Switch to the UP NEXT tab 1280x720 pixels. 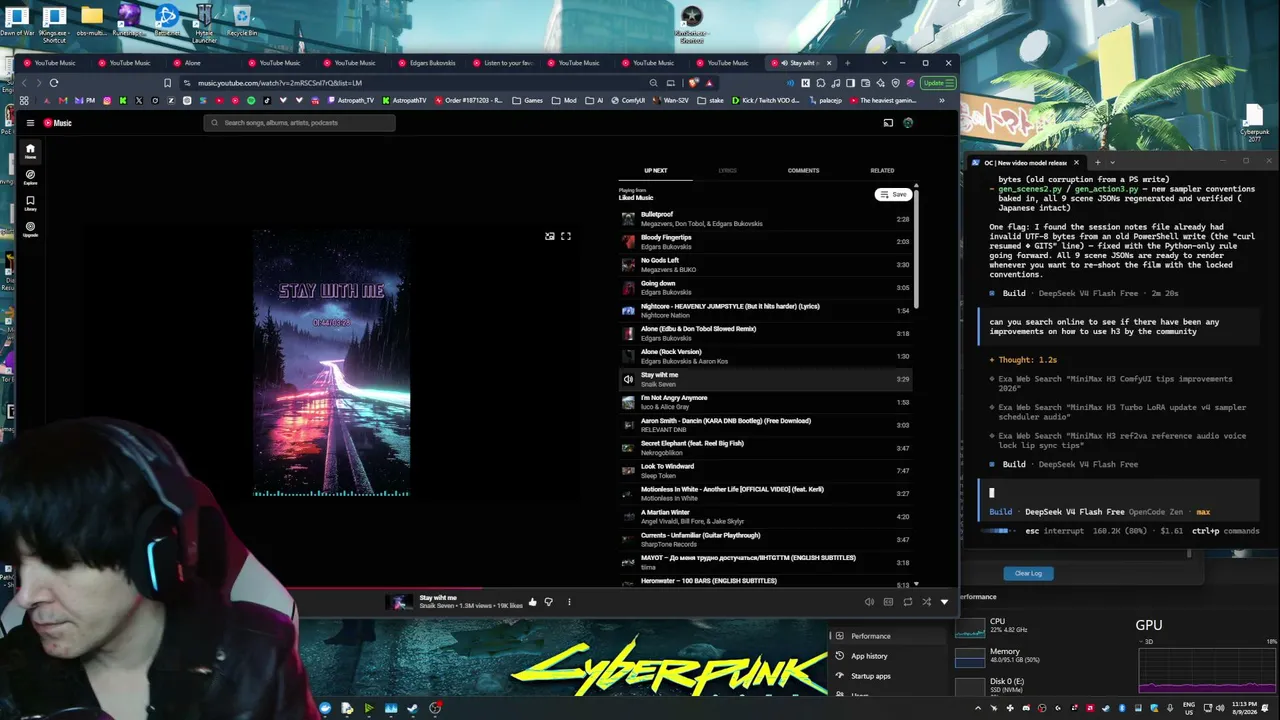[655, 171]
